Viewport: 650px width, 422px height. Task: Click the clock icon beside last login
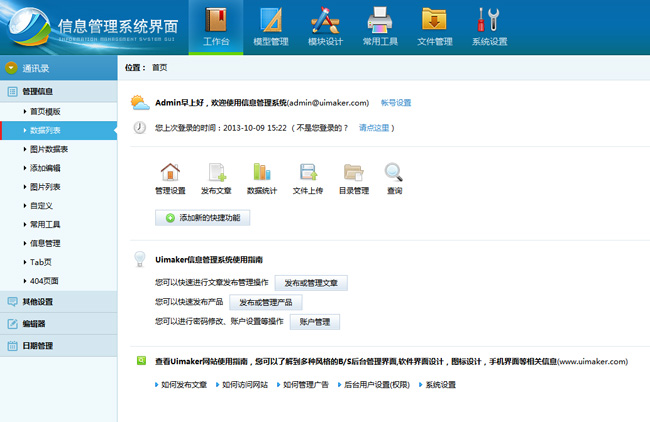click(140, 127)
